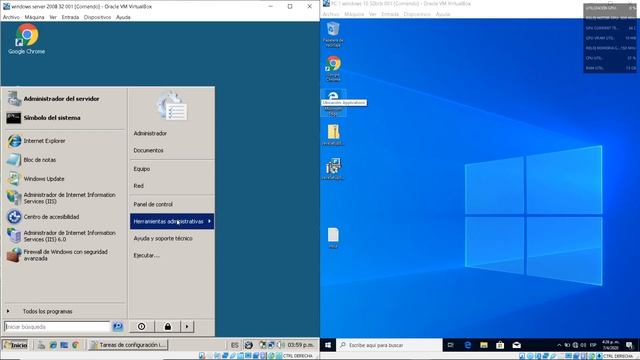
Task: Open Google Chrome shortcut on the server desktop
Action: pyautogui.click(x=27, y=39)
